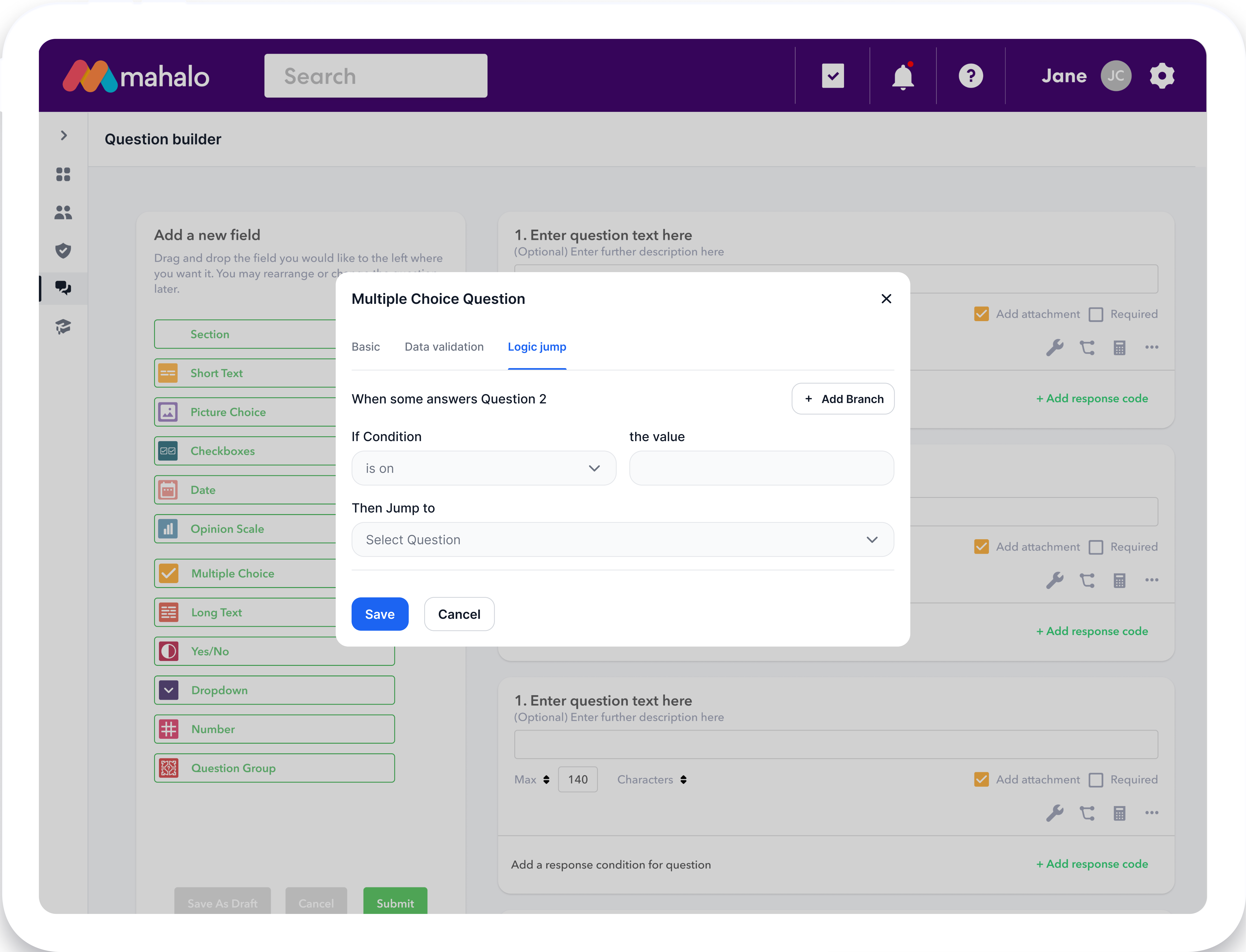Viewport: 1246px width, 952px height.
Task: Click the shield icon in sidebar
Action: [x=63, y=250]
